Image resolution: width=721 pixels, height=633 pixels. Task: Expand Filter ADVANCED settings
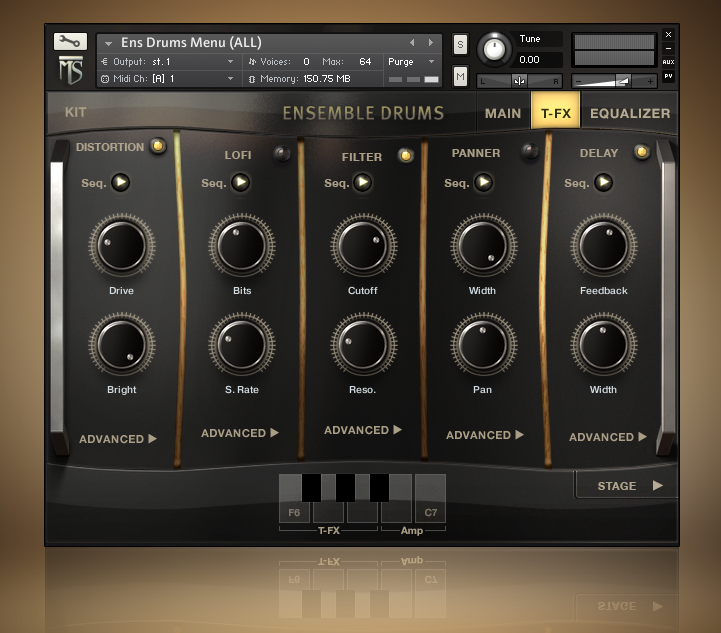[363, 430]
